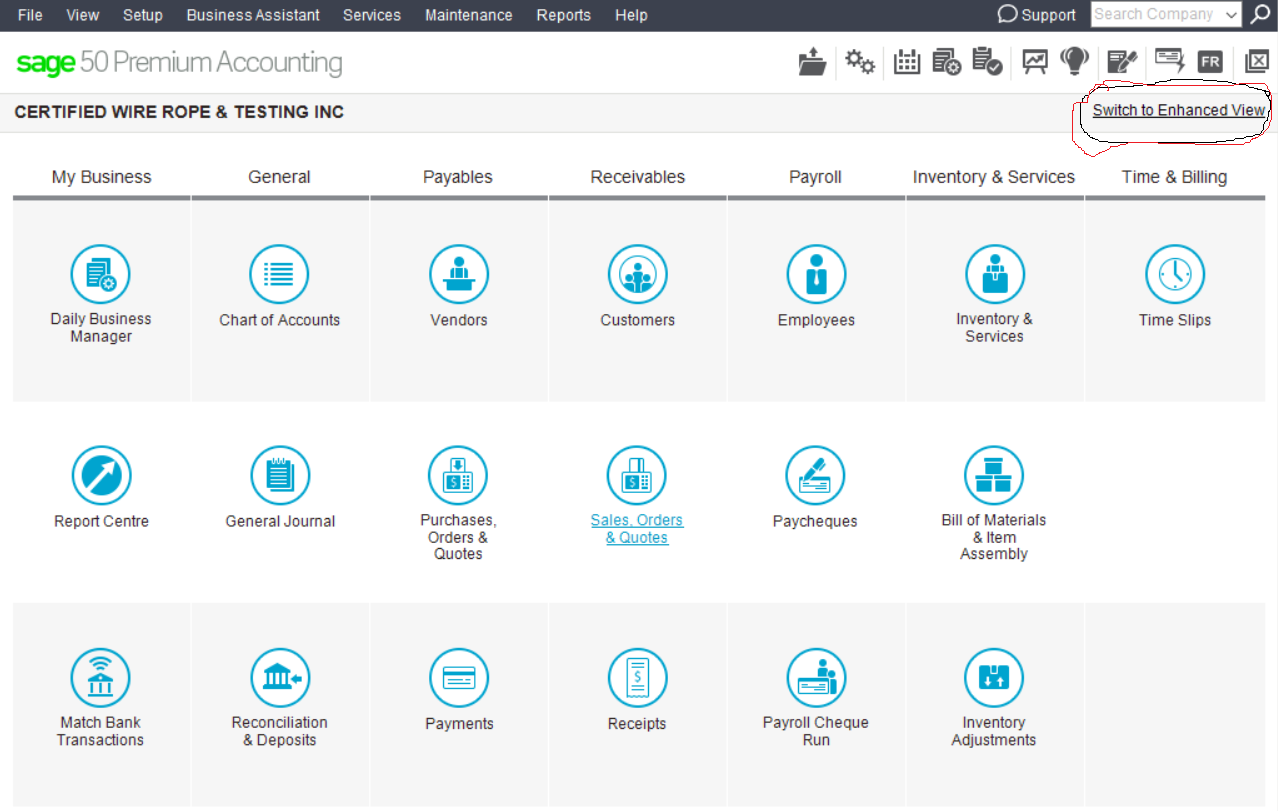The height and width of the screenshot is (811, 1278).
Task: Launch the Report Centre icon
Action: coord(101,476)
